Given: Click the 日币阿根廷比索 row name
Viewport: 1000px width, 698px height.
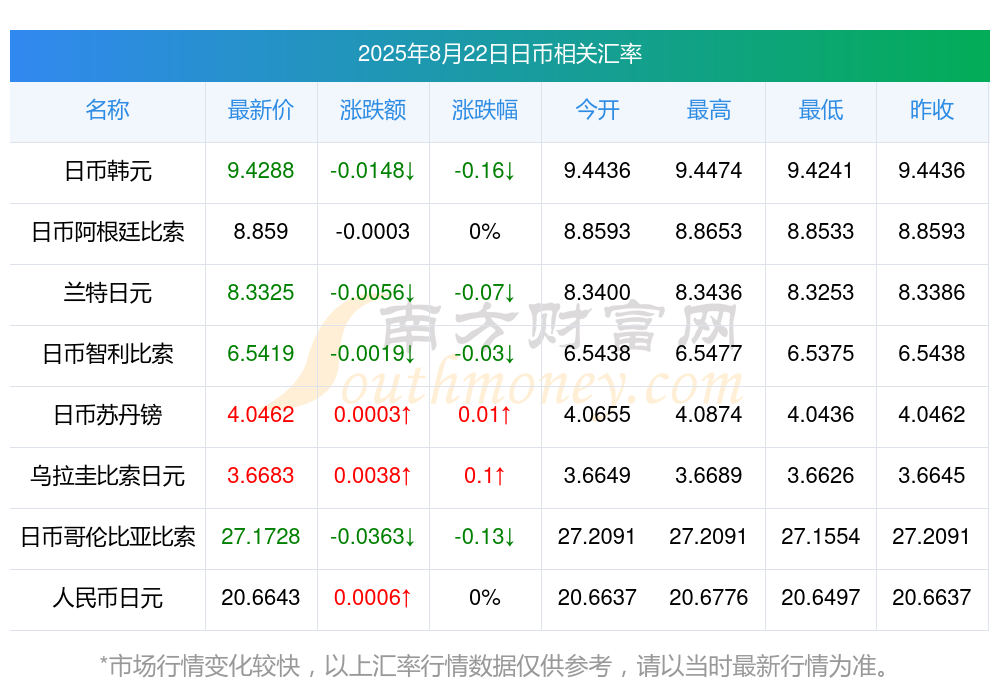Looking at the screenshot, I should pyautogui.click(x=108, y=232).
